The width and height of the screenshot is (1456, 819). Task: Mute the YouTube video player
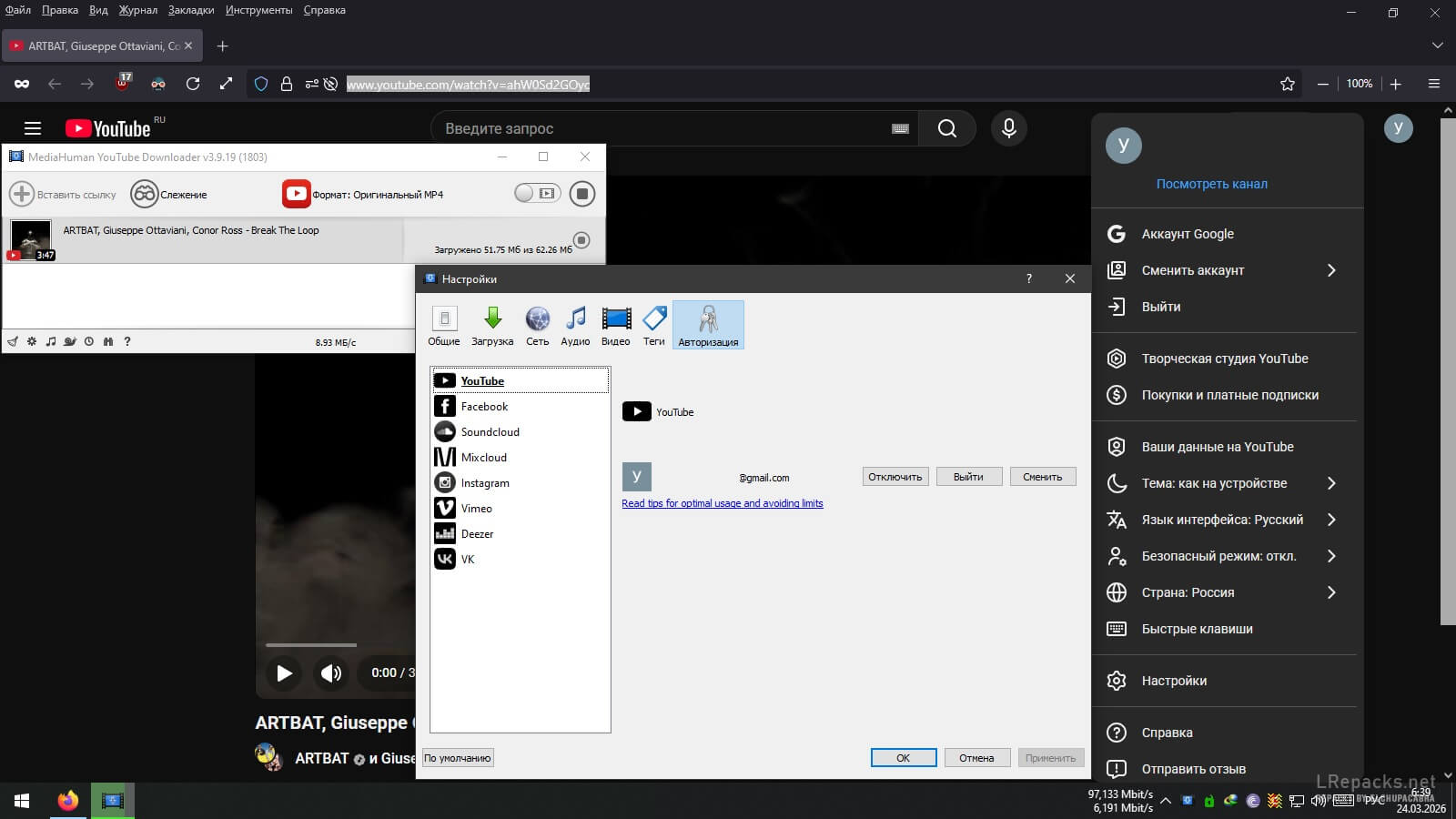point(330,673)
